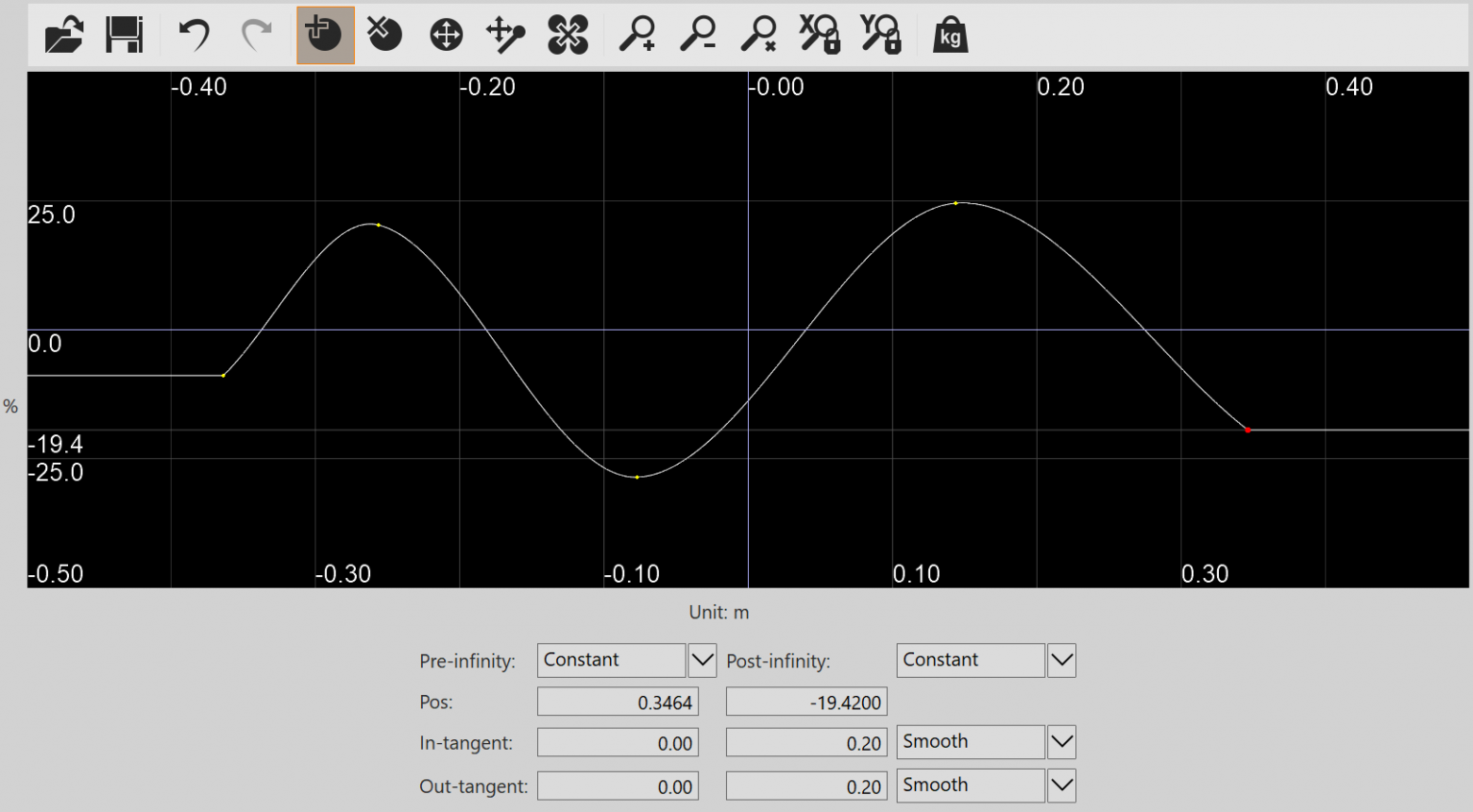Select the tangent editing tool

click(505, 35)
